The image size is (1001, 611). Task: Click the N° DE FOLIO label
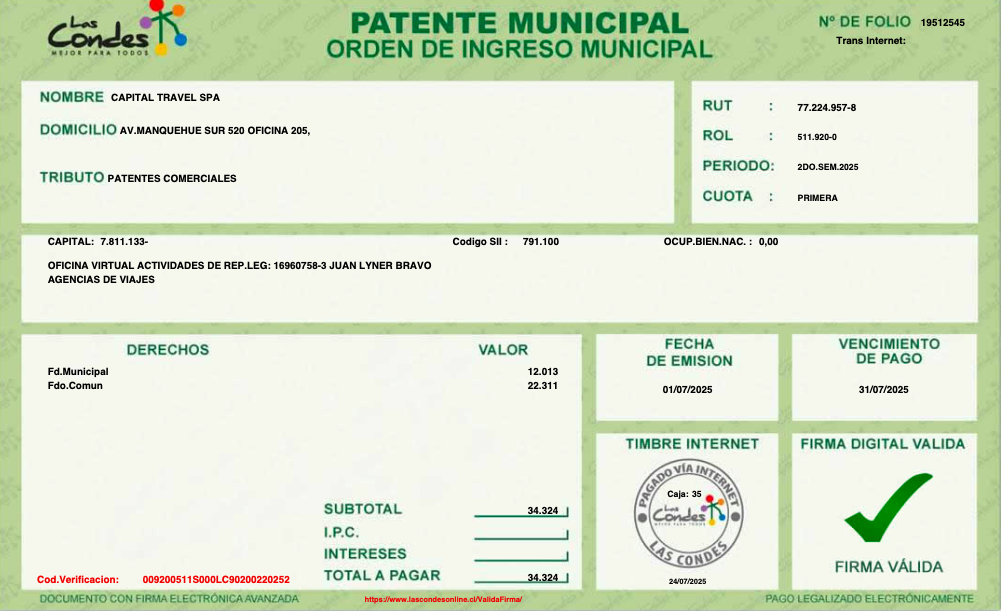(x=864, y=22)
